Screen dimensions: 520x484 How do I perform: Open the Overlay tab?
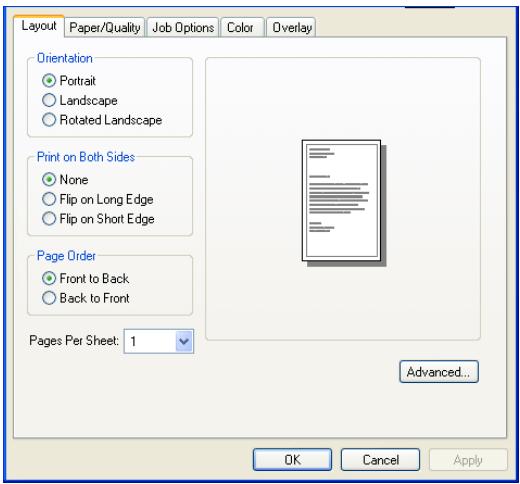coord(291,27)
